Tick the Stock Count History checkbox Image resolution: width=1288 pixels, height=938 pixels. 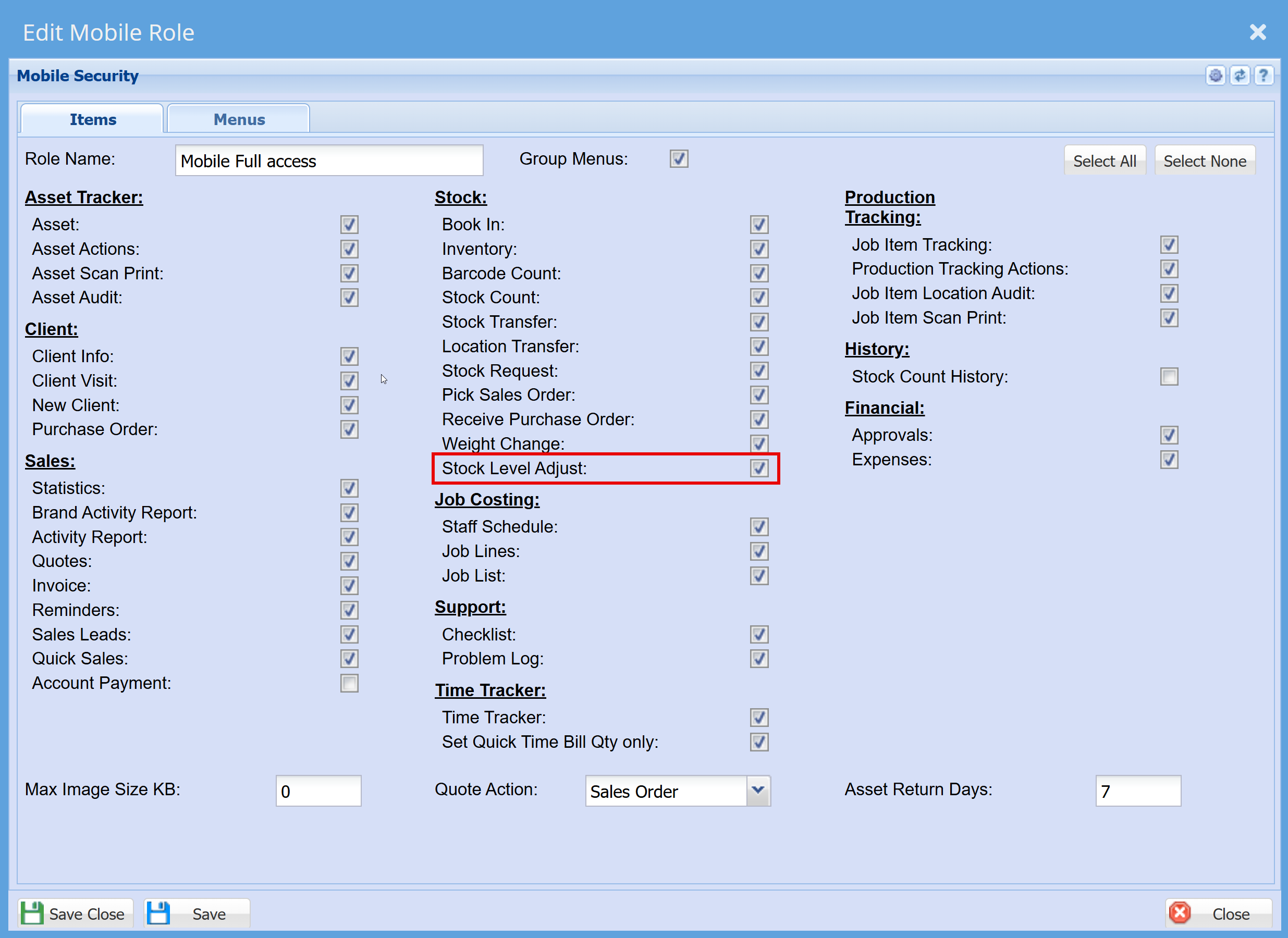pos(1169,376)
